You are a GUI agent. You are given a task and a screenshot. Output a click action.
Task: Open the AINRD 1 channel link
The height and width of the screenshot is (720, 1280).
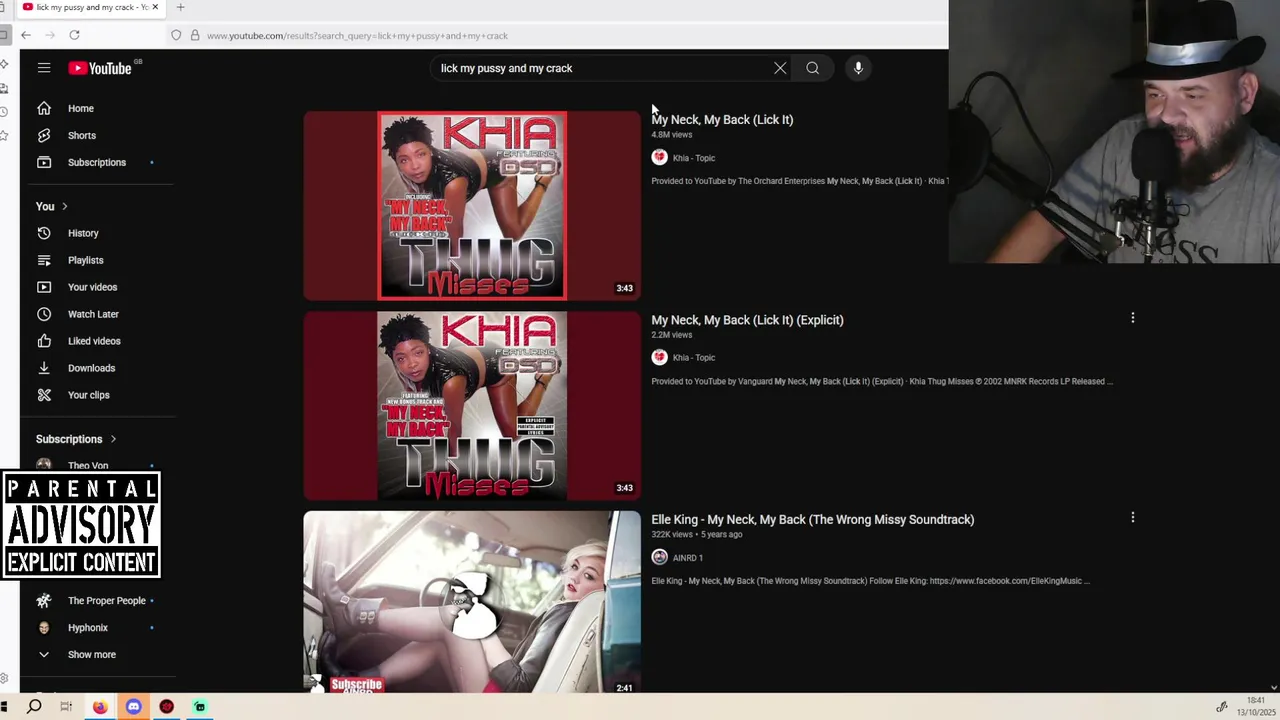687,558
